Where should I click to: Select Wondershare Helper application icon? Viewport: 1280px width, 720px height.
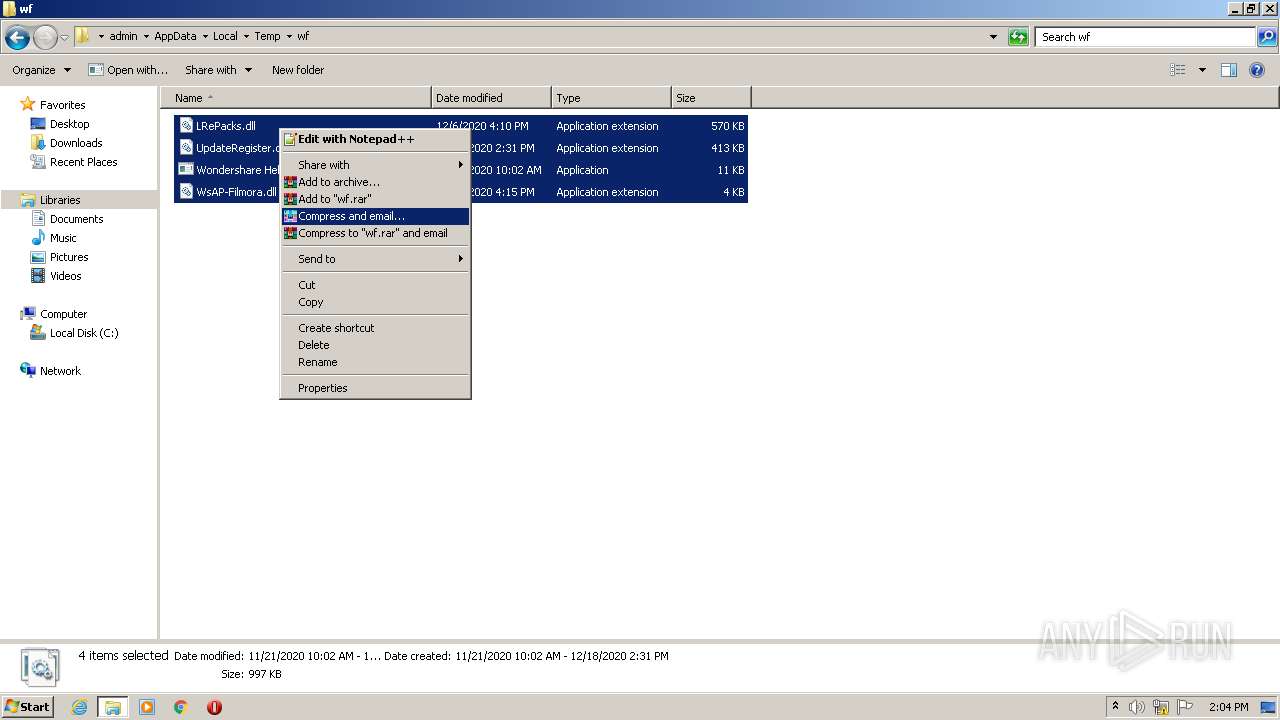[x=186, y=170]
